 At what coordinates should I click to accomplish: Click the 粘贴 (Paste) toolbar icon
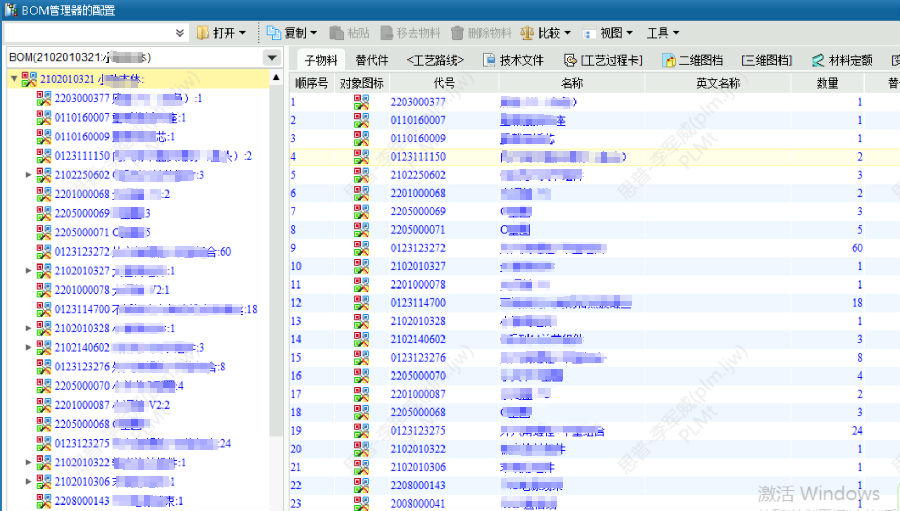pyautogui.click(x=337, y=33)
